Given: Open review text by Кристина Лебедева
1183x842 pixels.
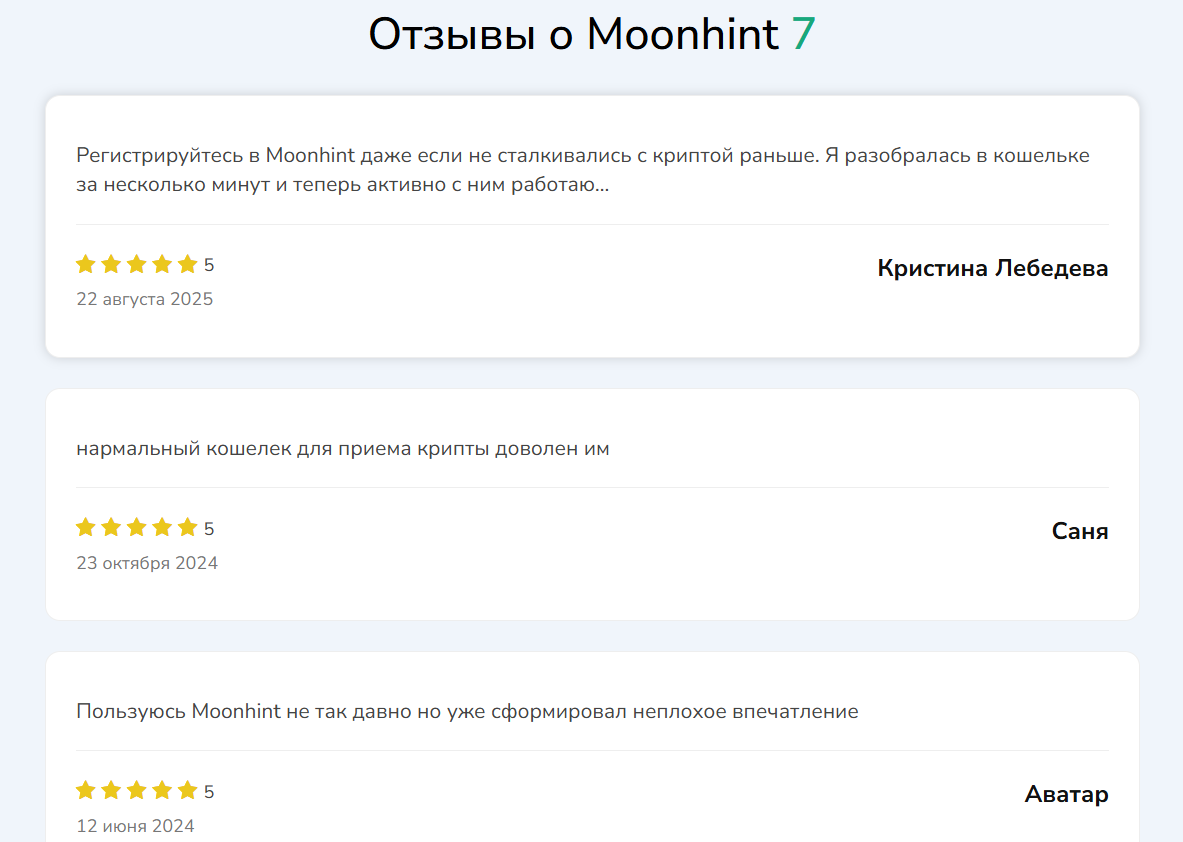Looking at the screenshot, I should (x=582, y=170).
